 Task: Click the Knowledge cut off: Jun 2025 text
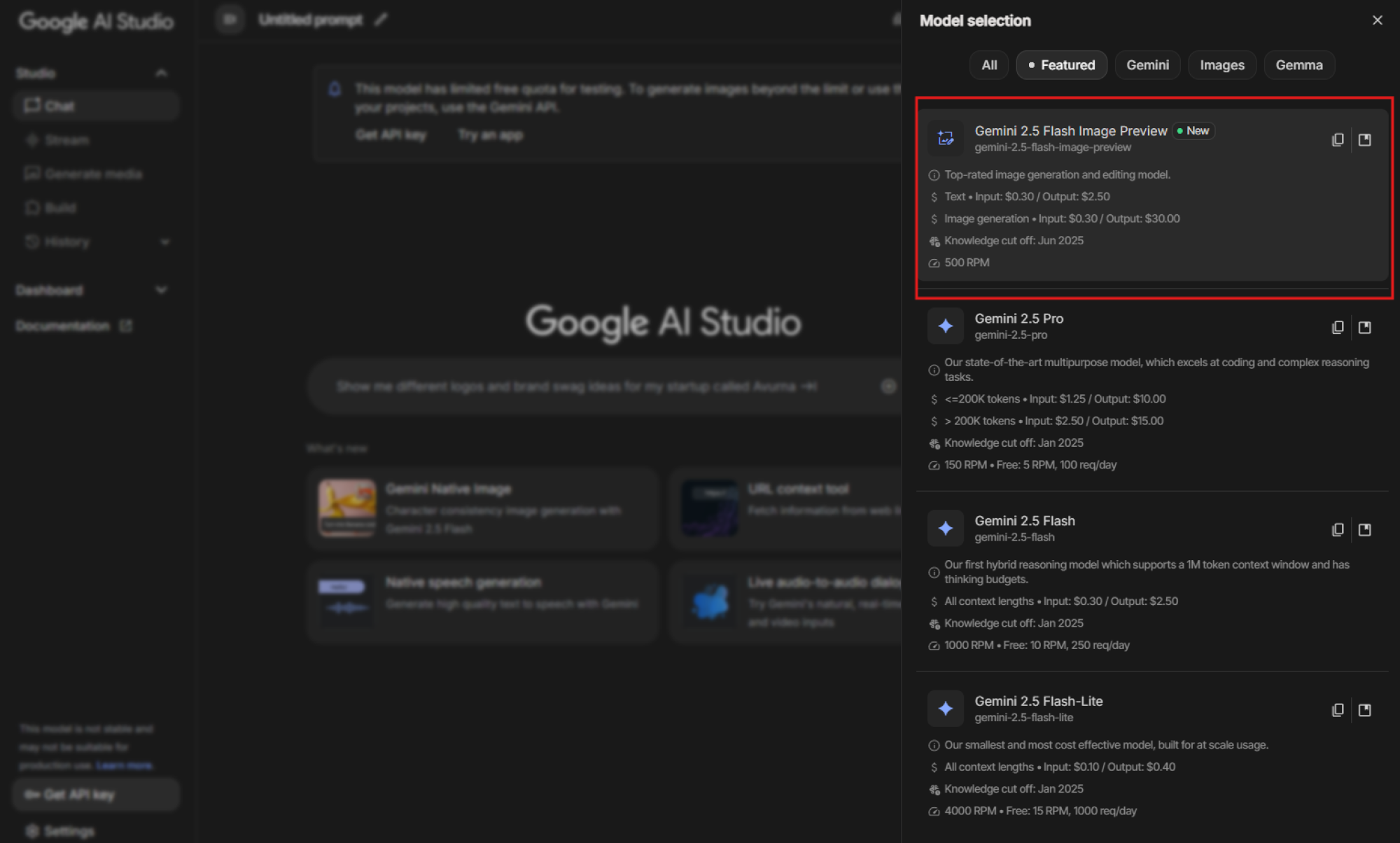[1014, 240]
